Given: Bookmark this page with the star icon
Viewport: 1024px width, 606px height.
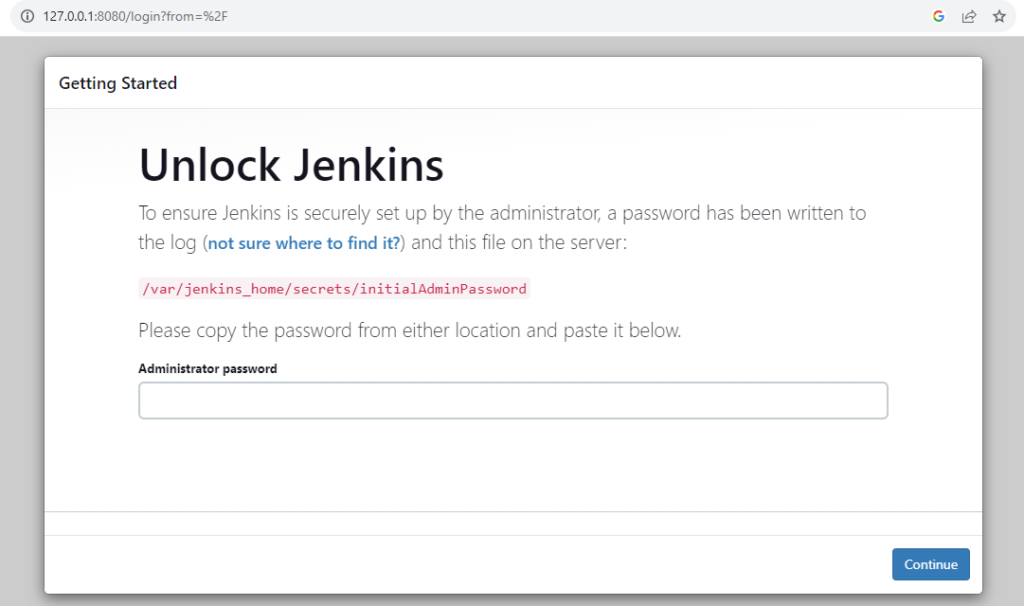Looking at the screenshot, I should click(998, 17).
